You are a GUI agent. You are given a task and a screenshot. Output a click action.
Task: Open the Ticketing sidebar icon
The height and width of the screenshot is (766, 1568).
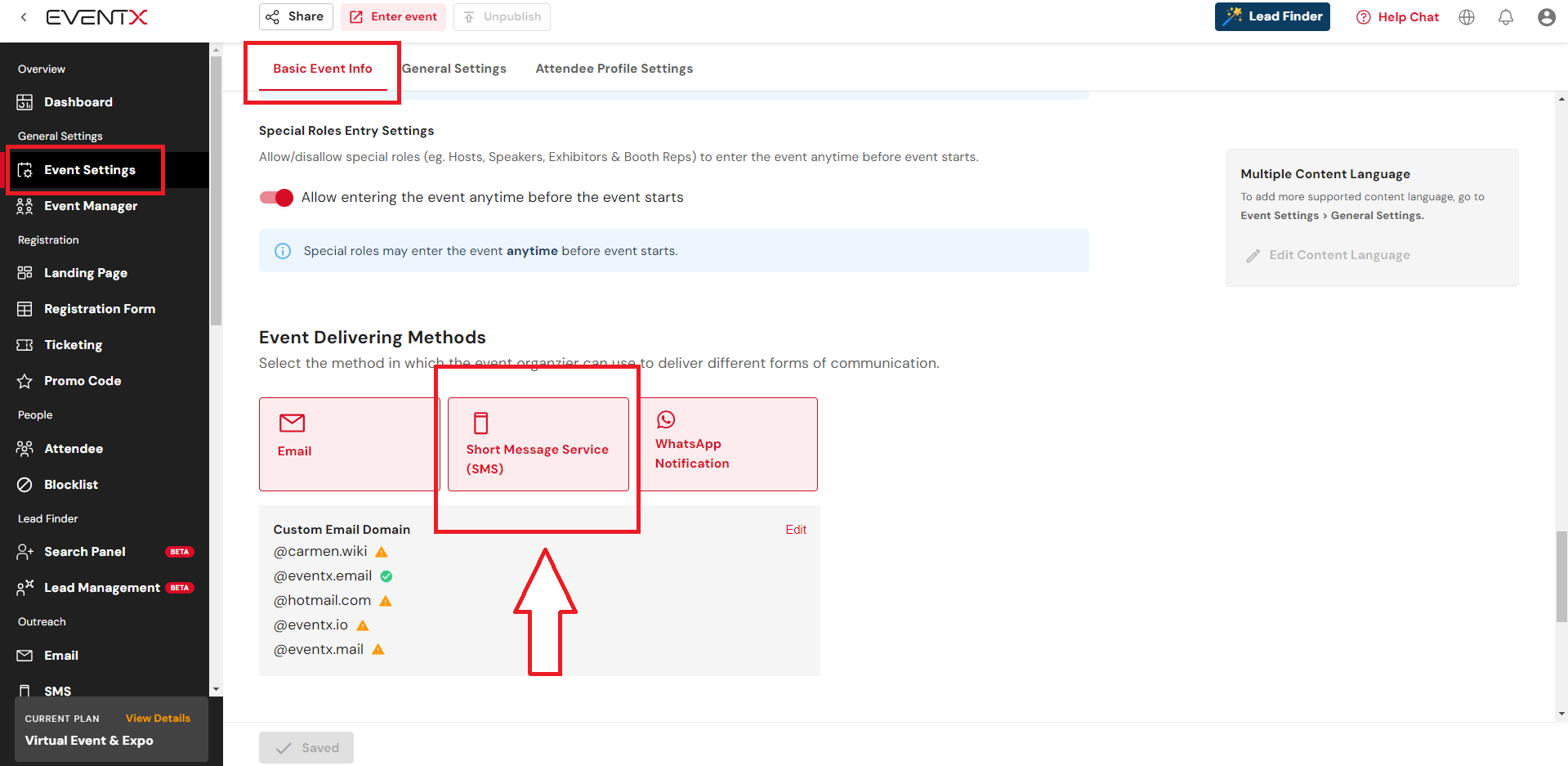pyautogui.click(x=25, y=345)
